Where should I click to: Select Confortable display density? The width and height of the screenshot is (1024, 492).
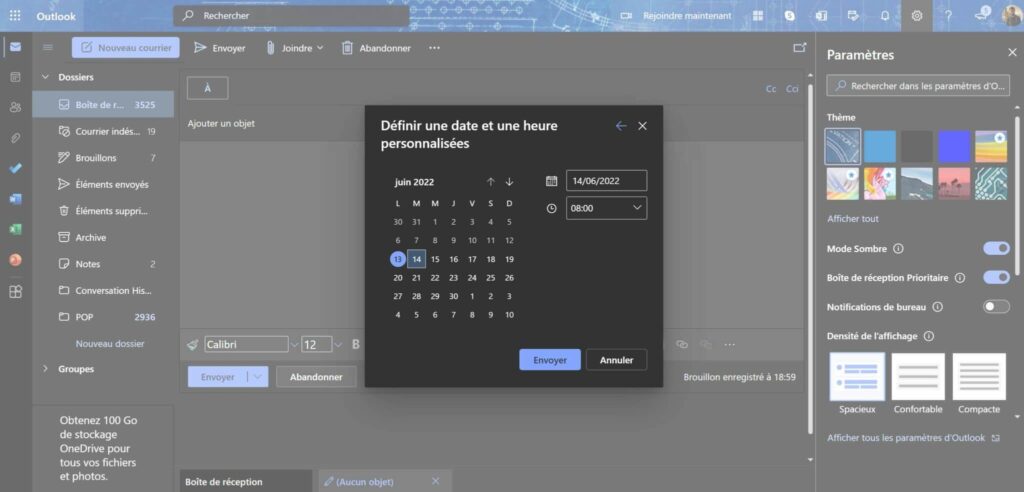918,383
